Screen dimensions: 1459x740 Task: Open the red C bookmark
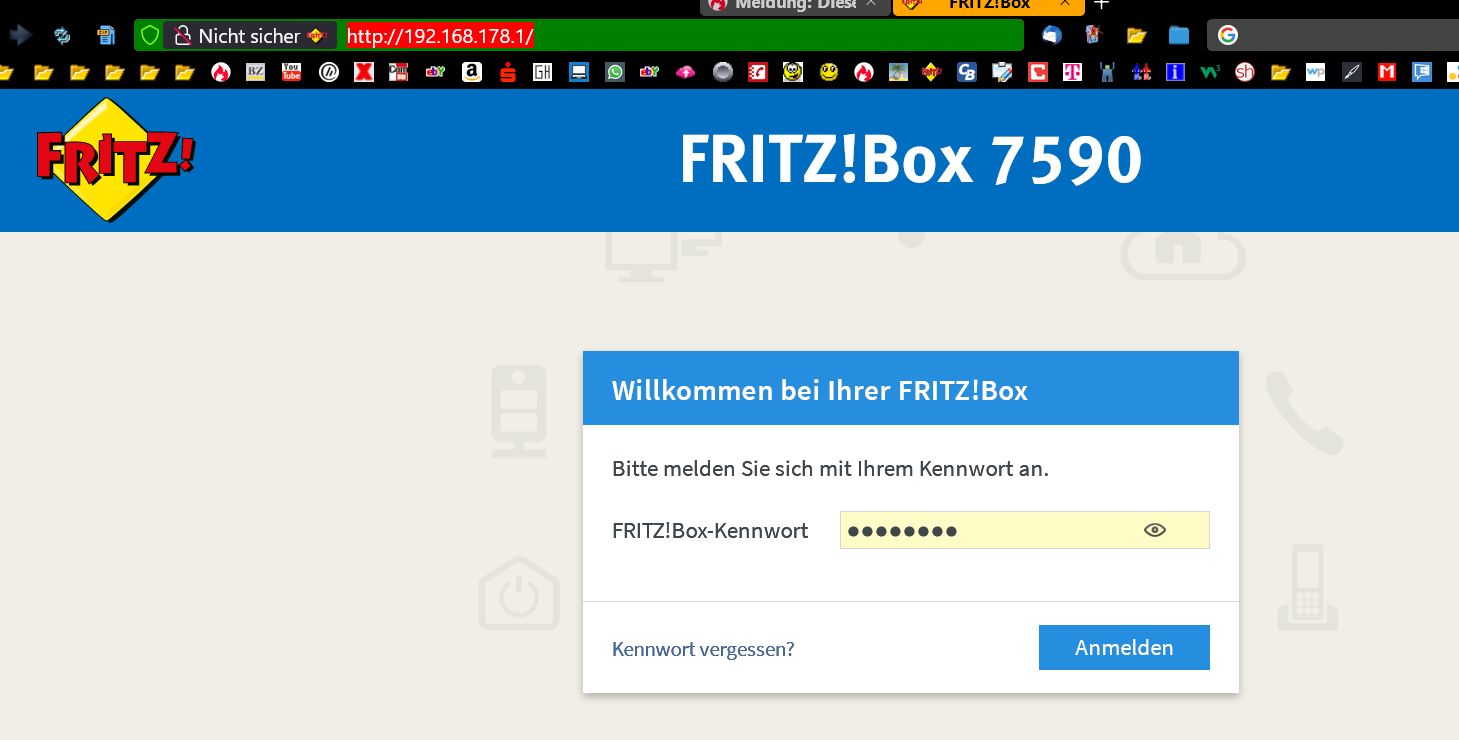tap(1038, 72)
